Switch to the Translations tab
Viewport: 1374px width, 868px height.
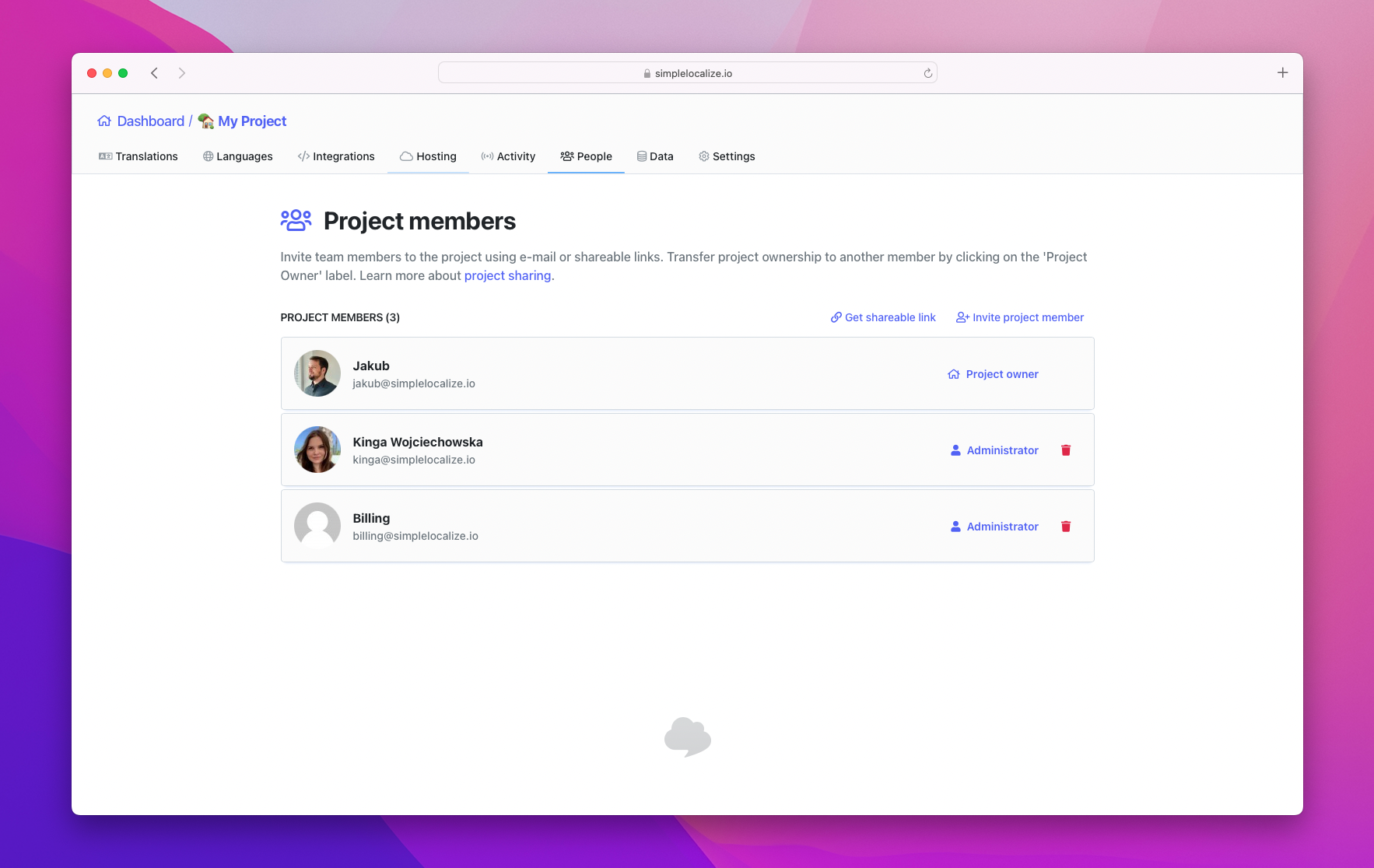pos(138,156)
